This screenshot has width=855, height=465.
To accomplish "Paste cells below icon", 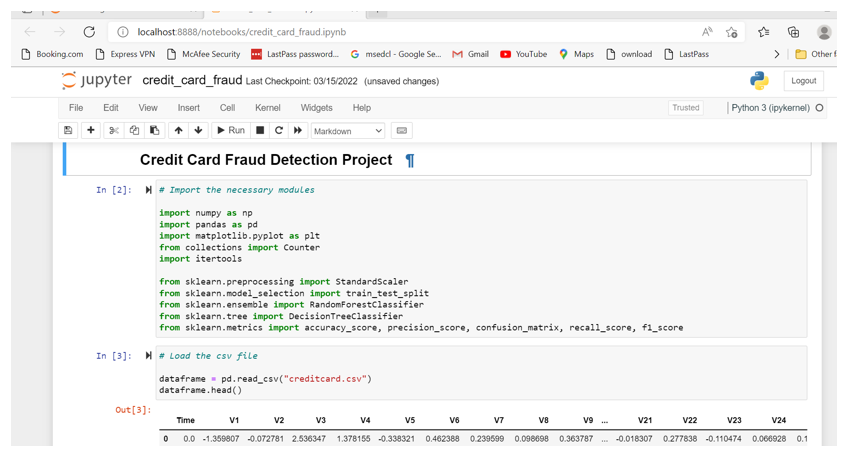I will click(x=155, y=130).
